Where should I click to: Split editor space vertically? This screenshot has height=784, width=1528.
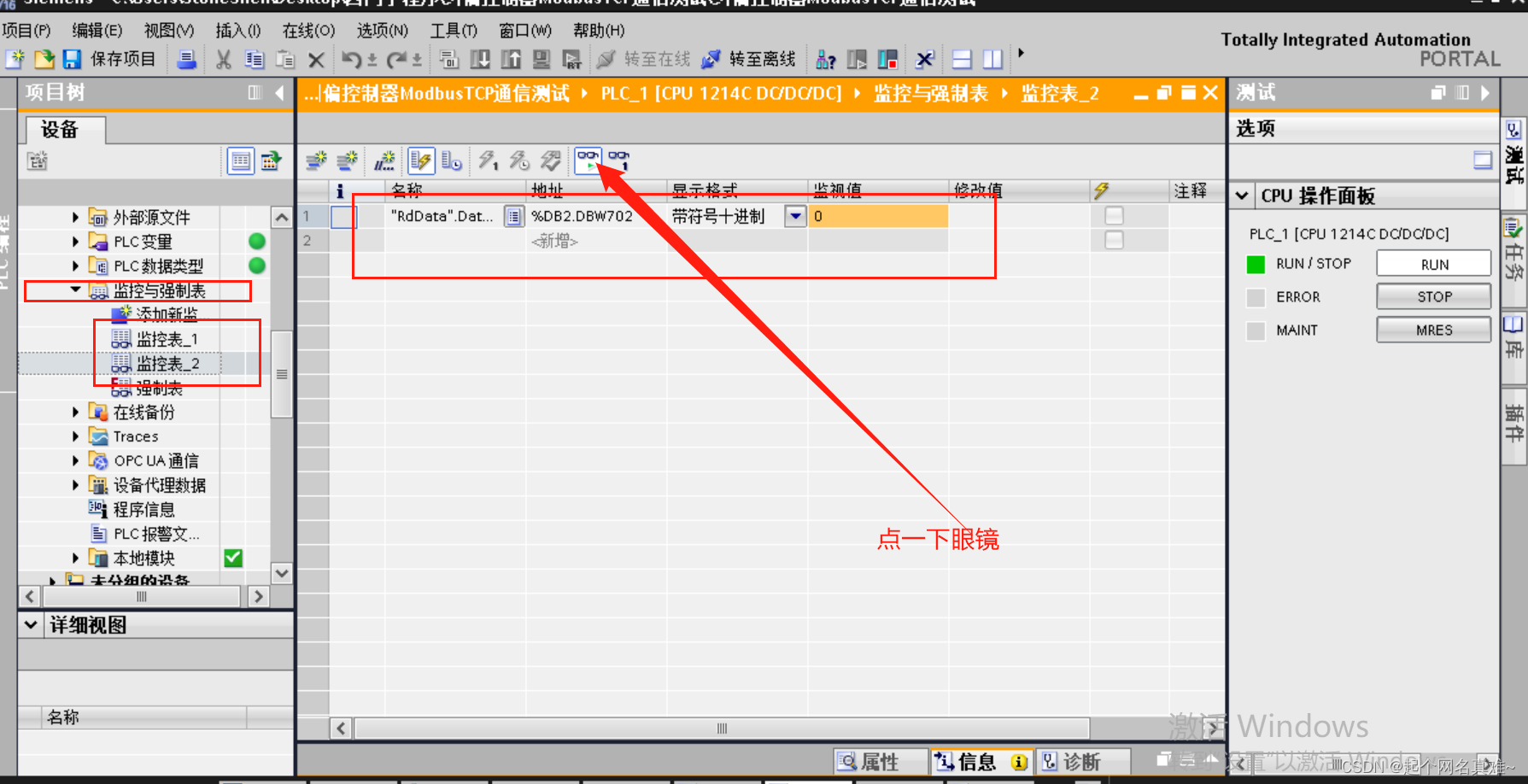(992, 59)
